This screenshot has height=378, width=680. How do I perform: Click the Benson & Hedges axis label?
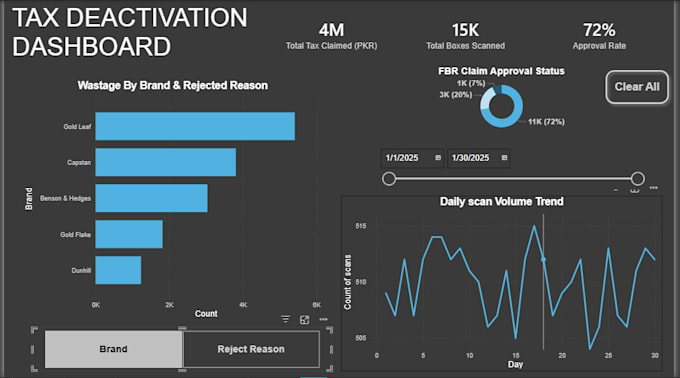[x=65, y=199]
